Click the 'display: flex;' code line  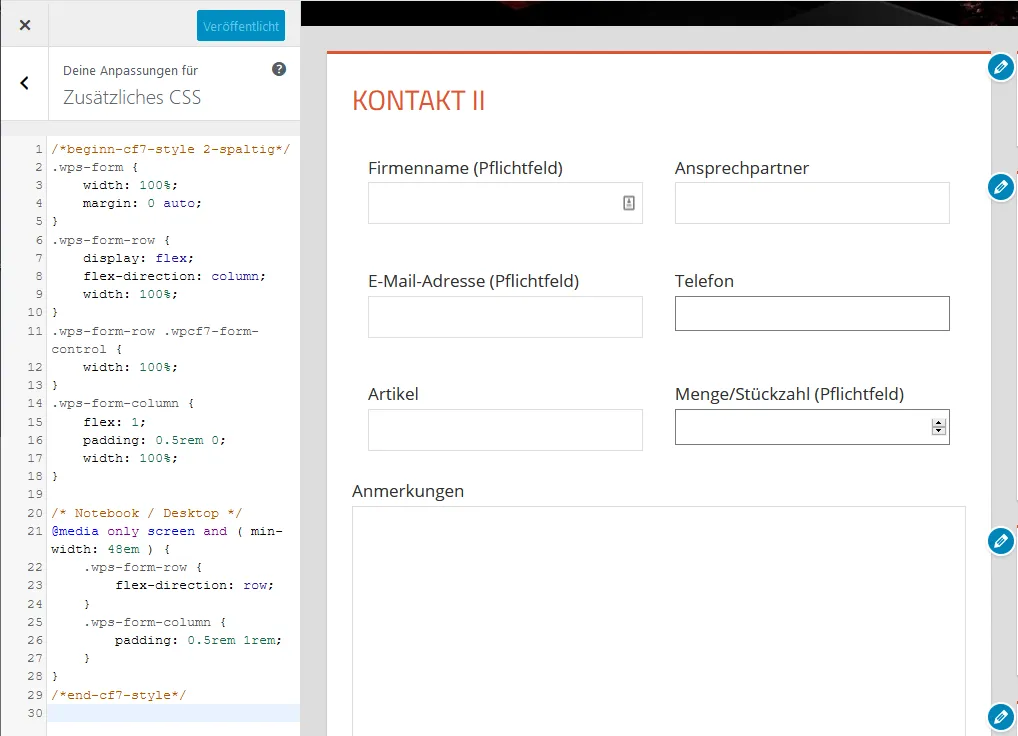[x=138, y=258]
